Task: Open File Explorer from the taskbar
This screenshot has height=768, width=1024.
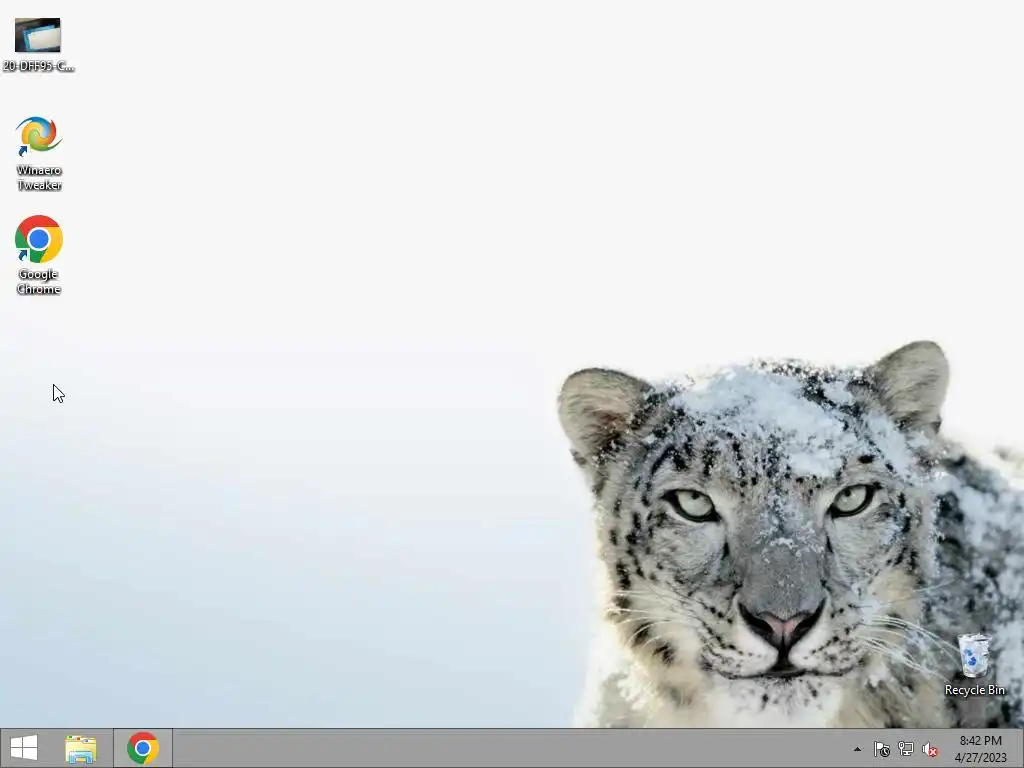Action: pos(81,749)
